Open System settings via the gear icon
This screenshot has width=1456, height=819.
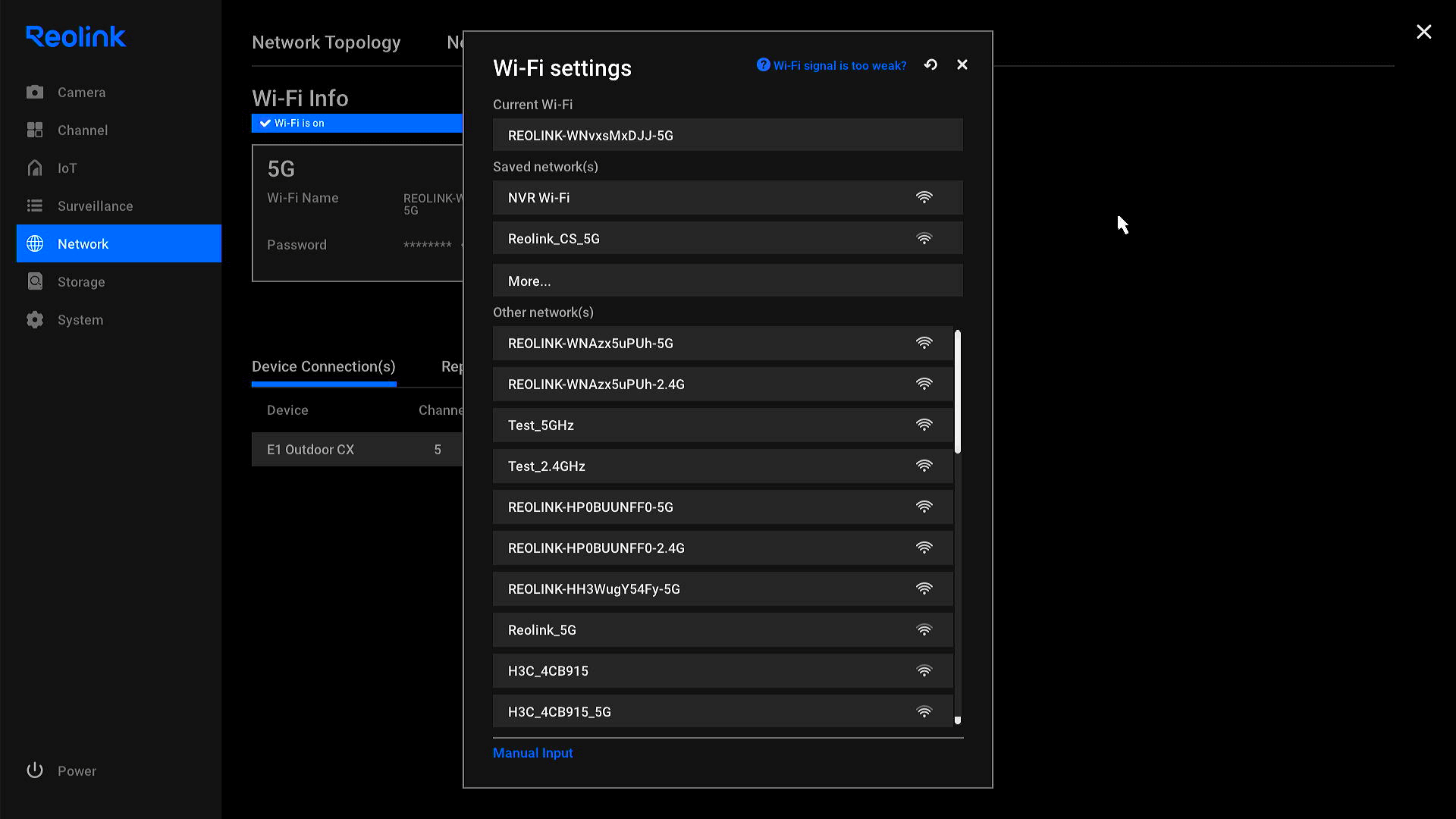(x=35, y=320)
